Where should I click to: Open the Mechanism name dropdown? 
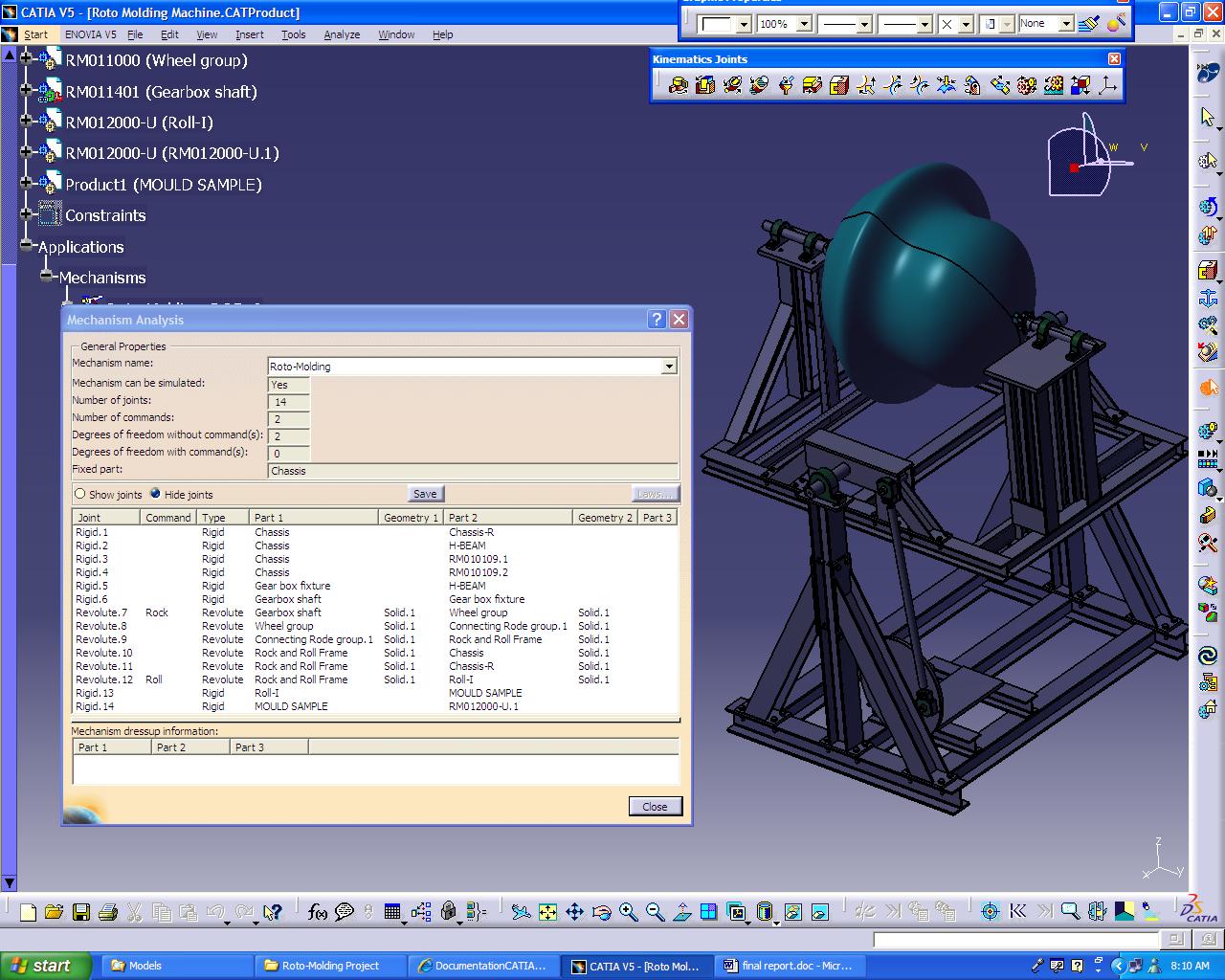pyautogui.click(x=669, y=366)
